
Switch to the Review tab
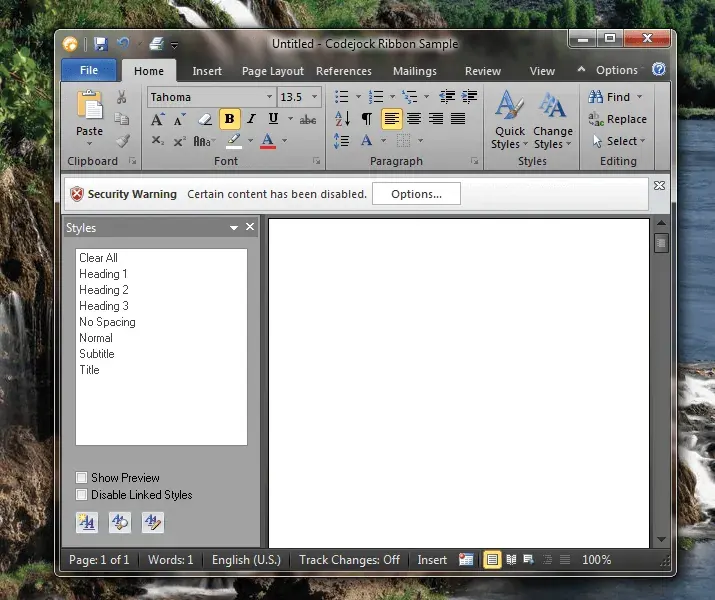[x=483, y=71]
